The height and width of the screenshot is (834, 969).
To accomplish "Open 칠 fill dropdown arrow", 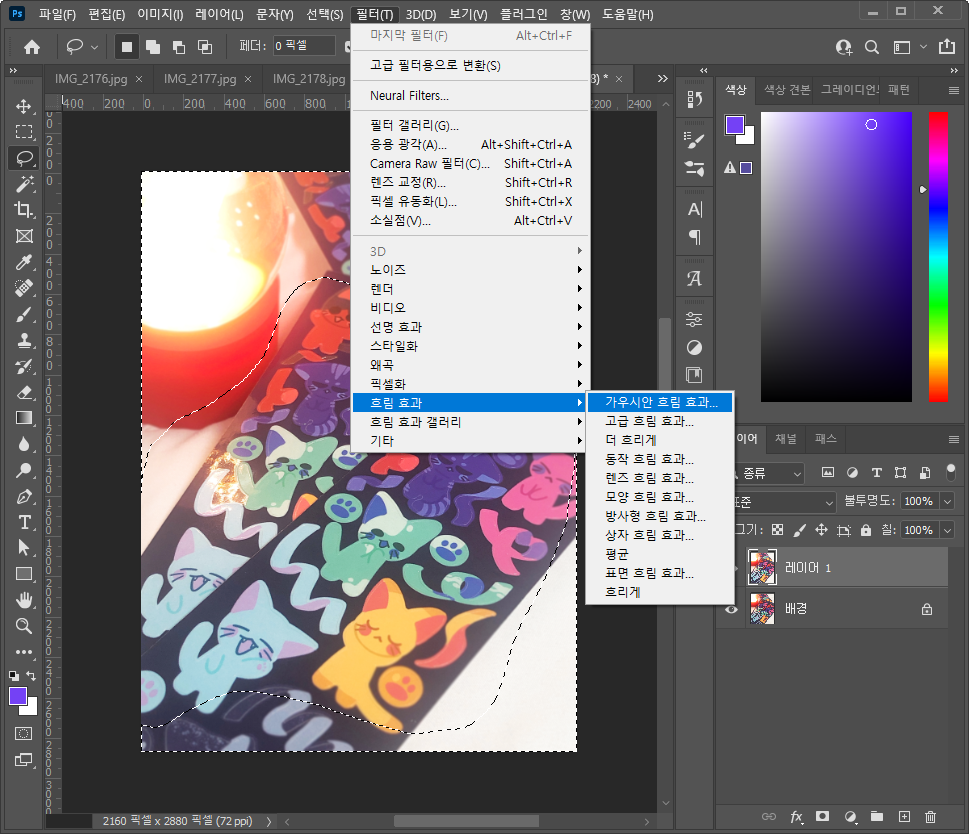I will [947, 530].
